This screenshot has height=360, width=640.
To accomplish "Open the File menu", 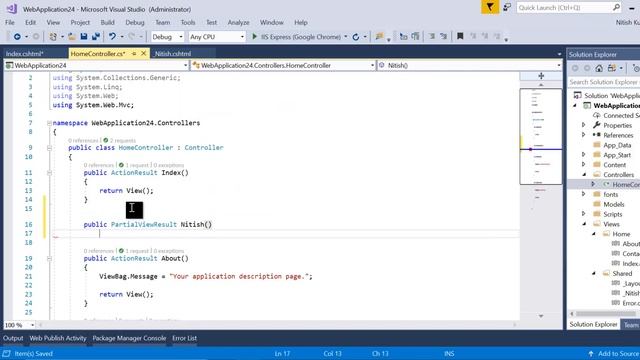I will pos(10,22).
